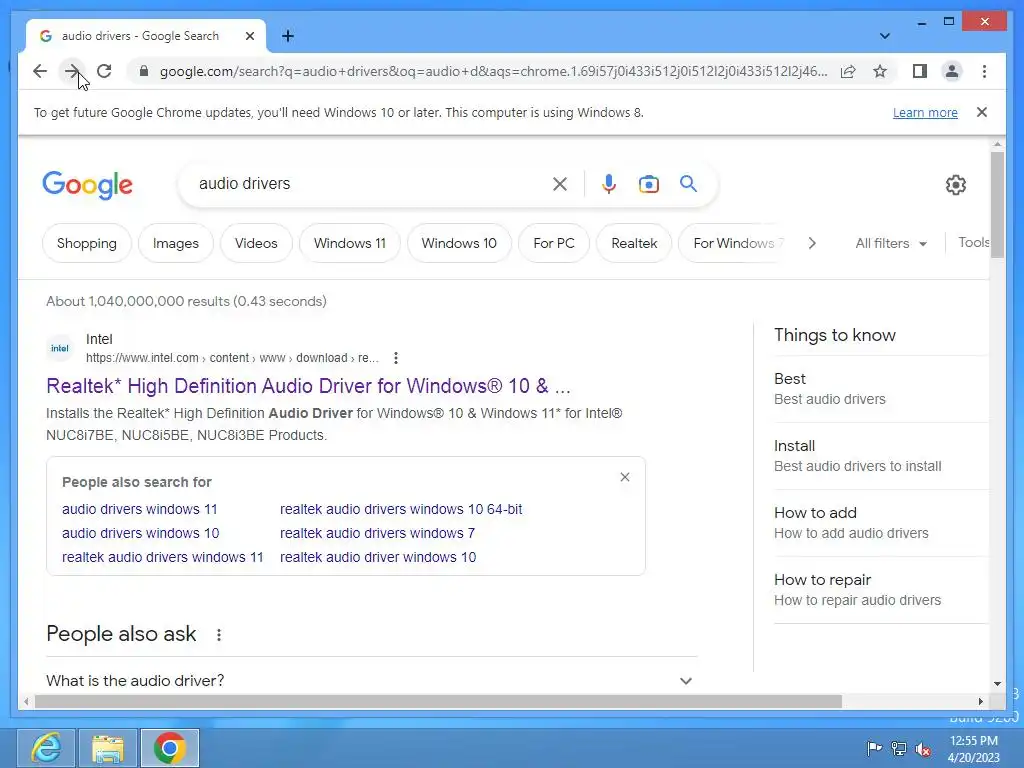Screen dimensions: 1024x768
Task: Open Google quick settings gear
Action: coord(955,185)
